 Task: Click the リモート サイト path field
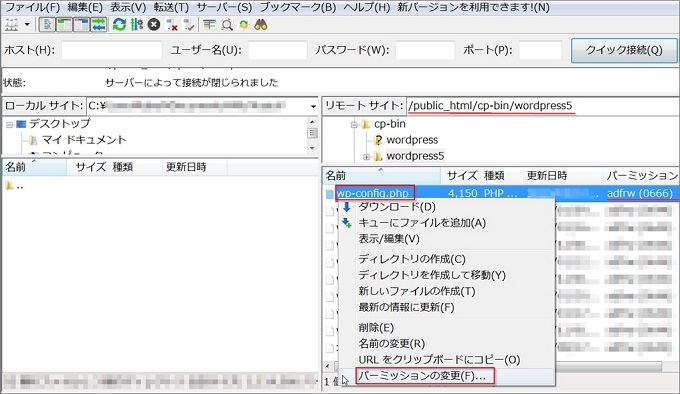click(x=542, y=106)
